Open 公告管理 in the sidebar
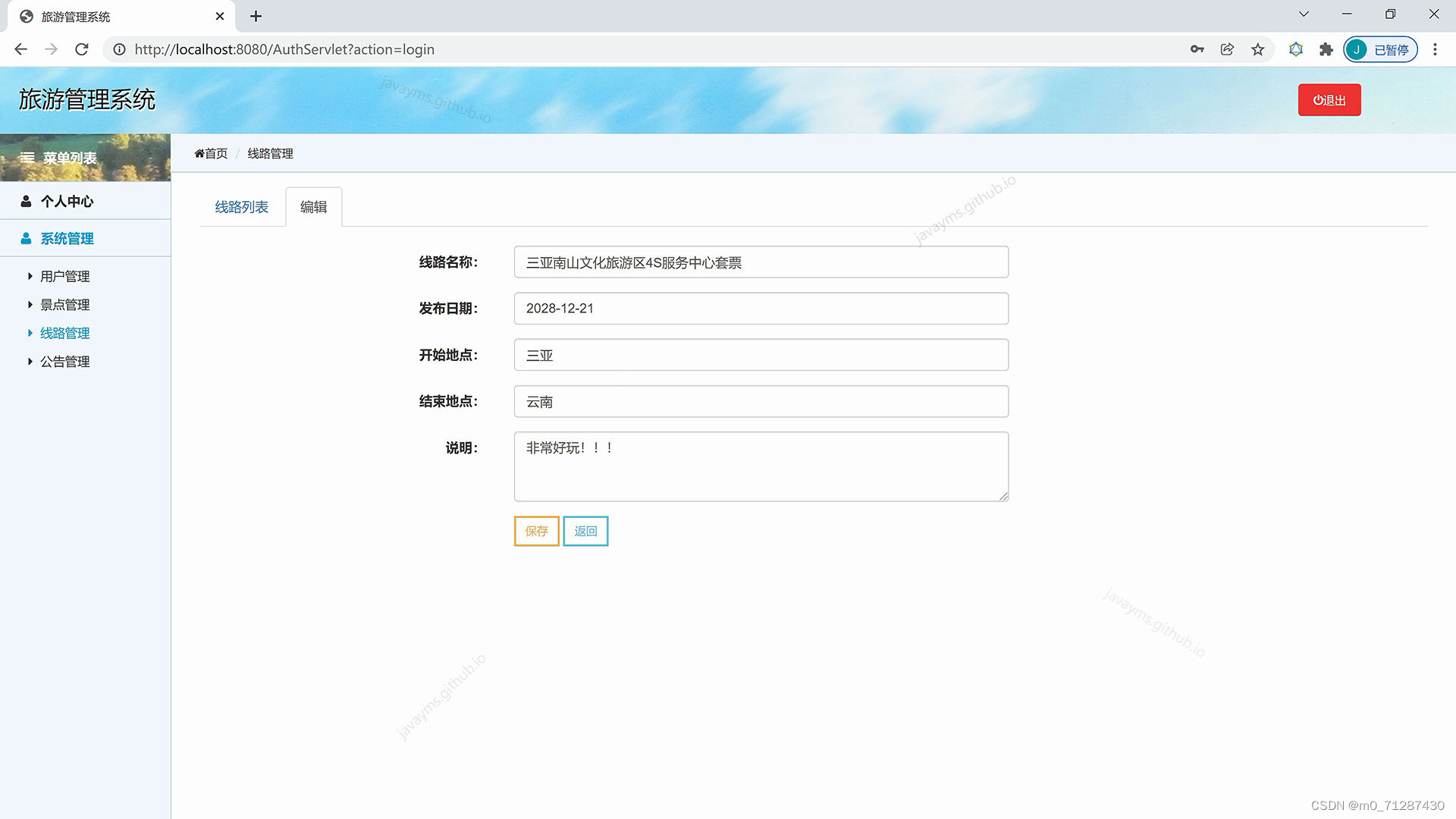1456x819 pixels. pos(64,362)
